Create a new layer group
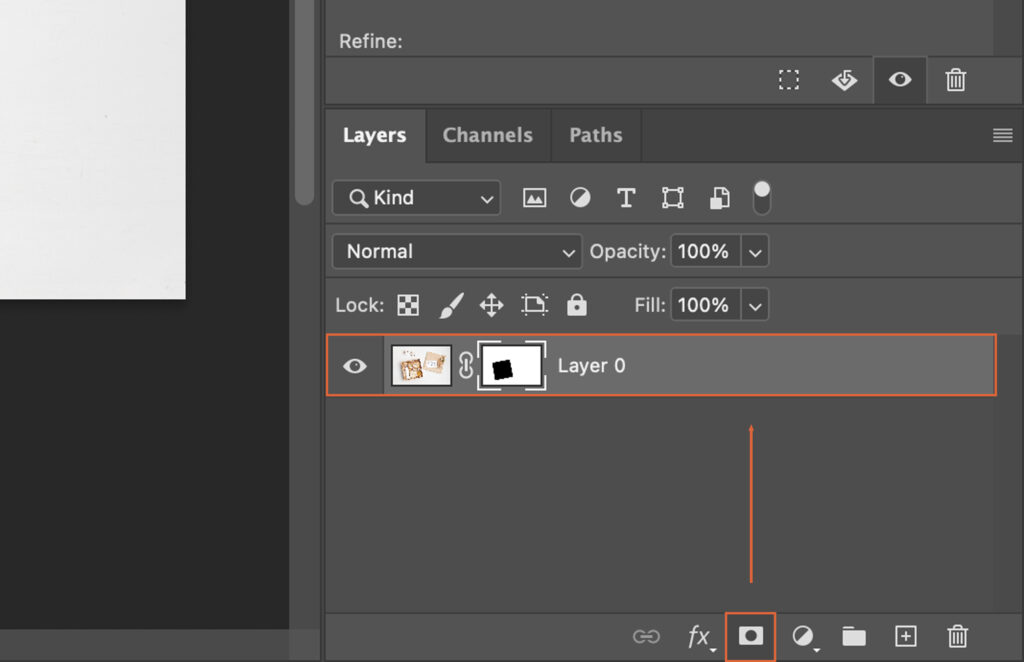Viewport: 1024px width, 662px height. point(853,636)
